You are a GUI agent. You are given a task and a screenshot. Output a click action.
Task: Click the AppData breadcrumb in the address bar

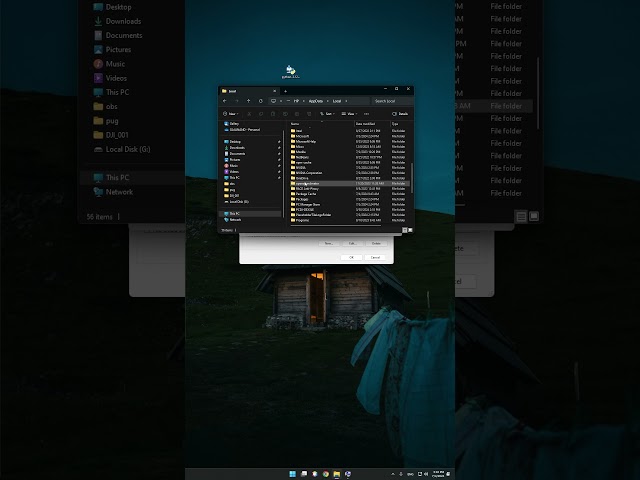click(x=316, y=101)
